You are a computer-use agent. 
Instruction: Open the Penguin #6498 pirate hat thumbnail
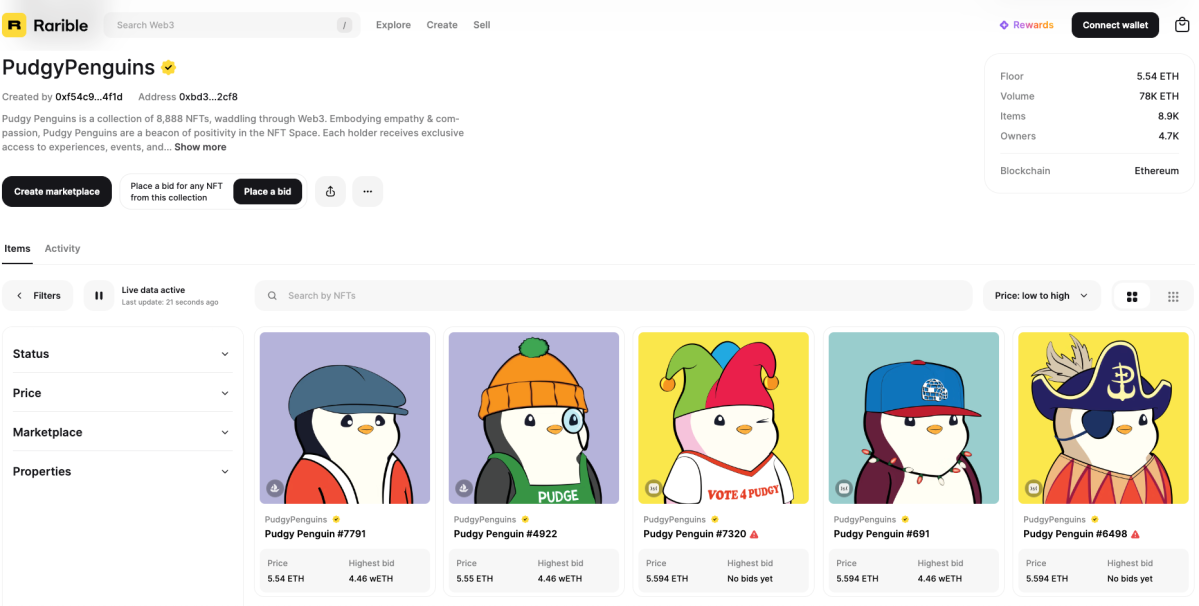coord(1103,418)
